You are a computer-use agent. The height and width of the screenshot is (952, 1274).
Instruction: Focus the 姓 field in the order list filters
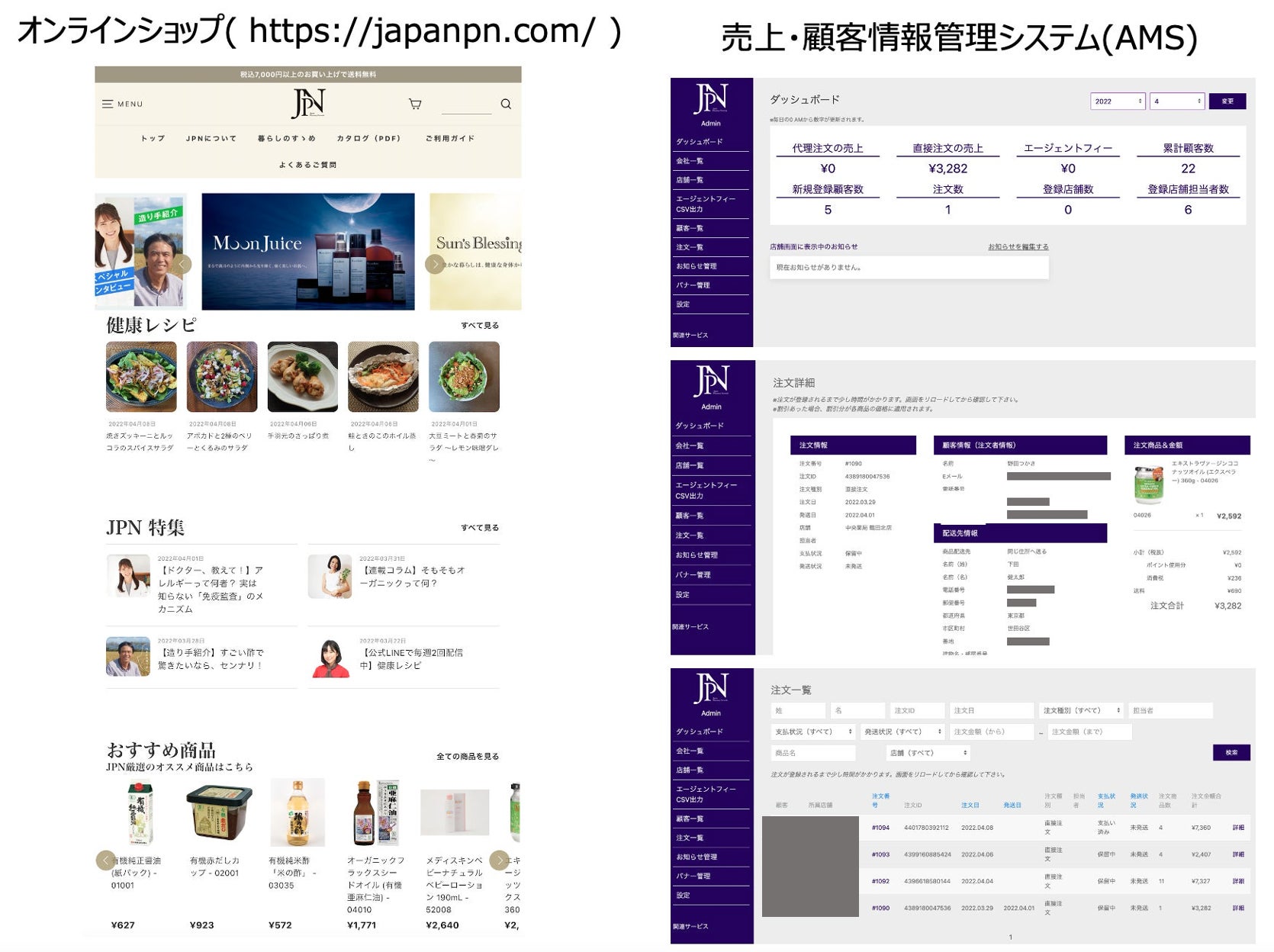798,710
